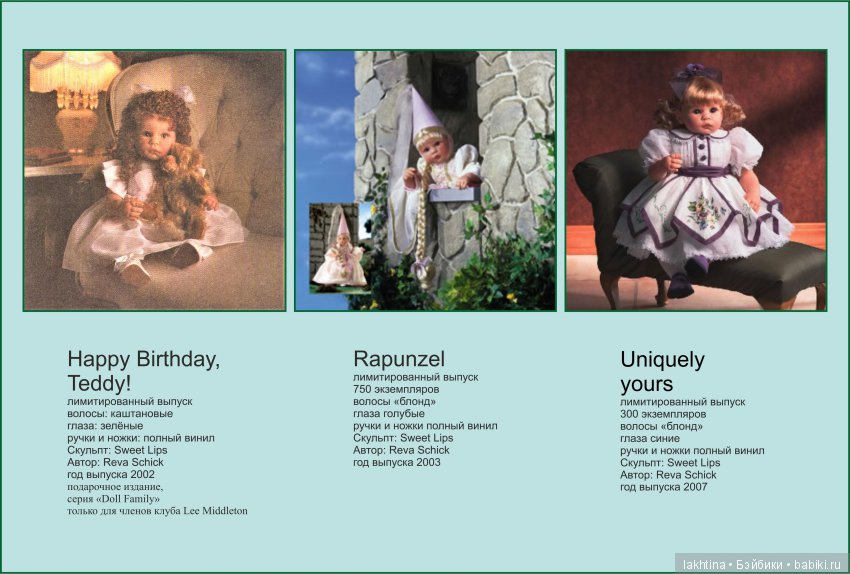Click the Lee Middleton club members note
The image size is (850, 574).
coord(157,511)
